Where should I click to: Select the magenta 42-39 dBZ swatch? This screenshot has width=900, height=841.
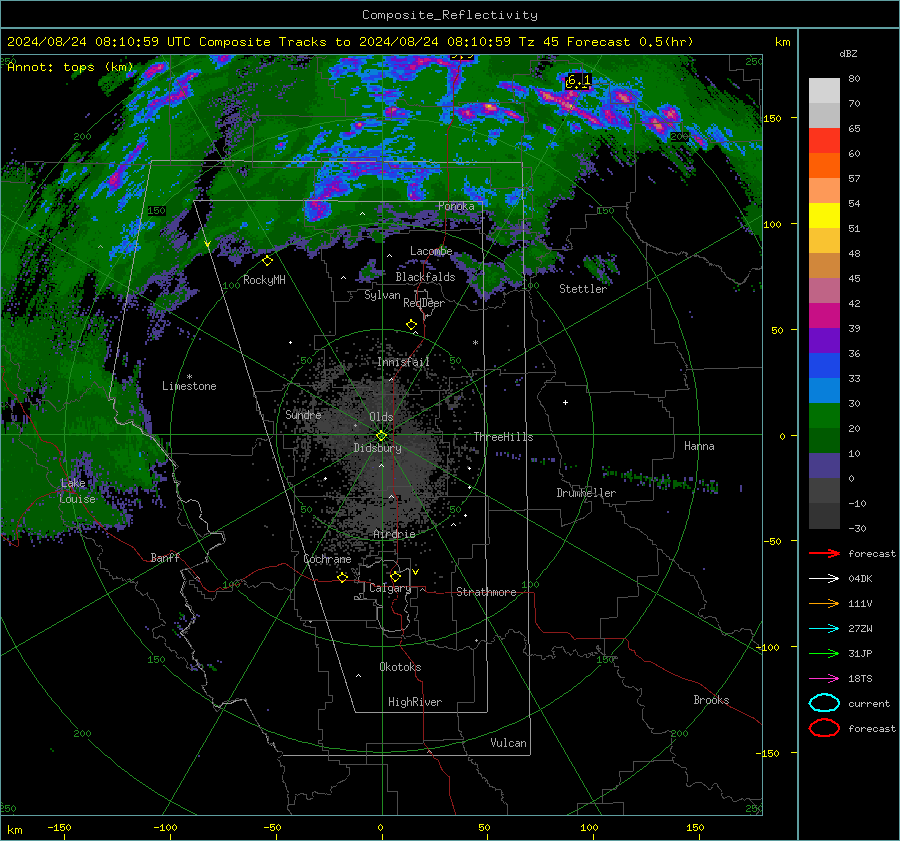coord(824,316)
